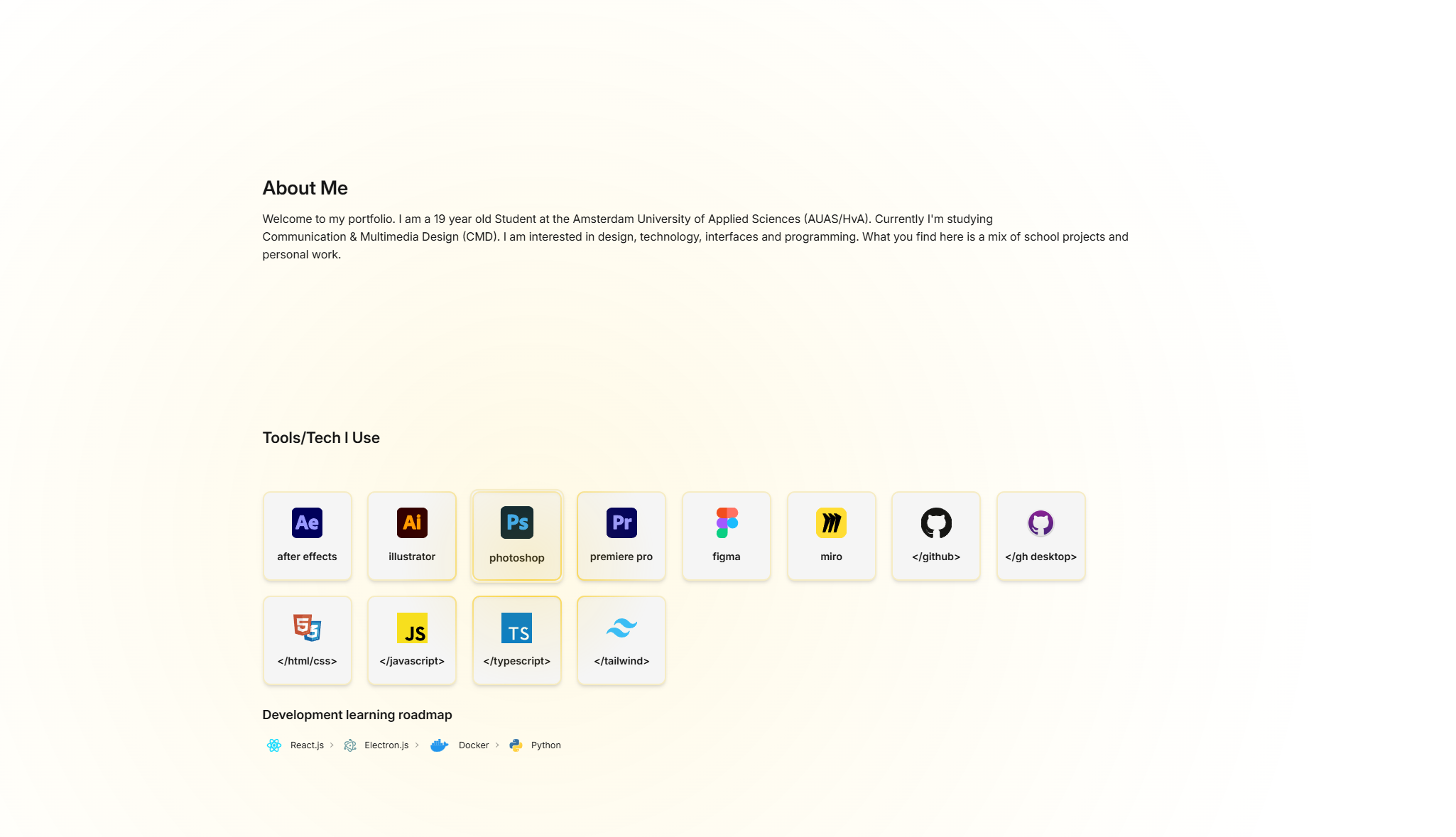
Task: Open the Premiere Pro icon card
Action: (621, 535)
